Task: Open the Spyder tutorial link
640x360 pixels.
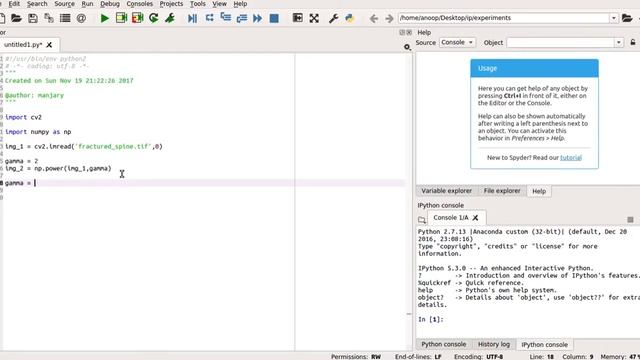Action: 571,158
